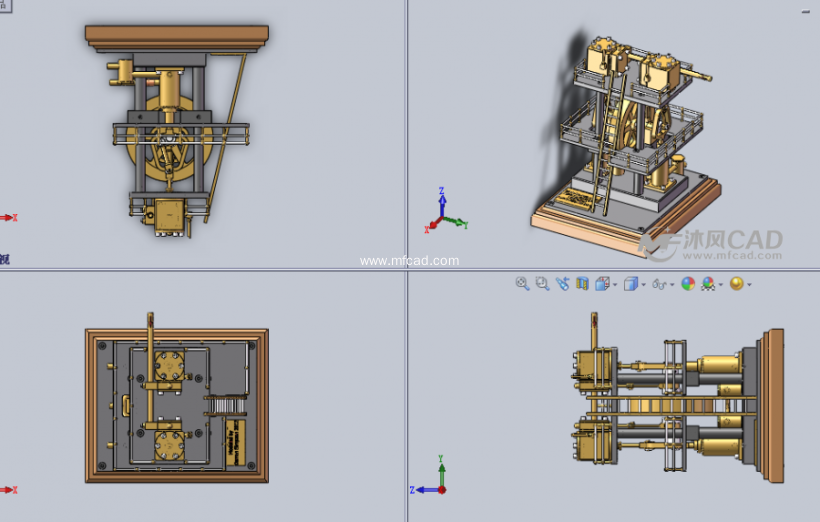820x522 pixels.
Task: Open Edit Appearance color ball
Action: point(688,284)
